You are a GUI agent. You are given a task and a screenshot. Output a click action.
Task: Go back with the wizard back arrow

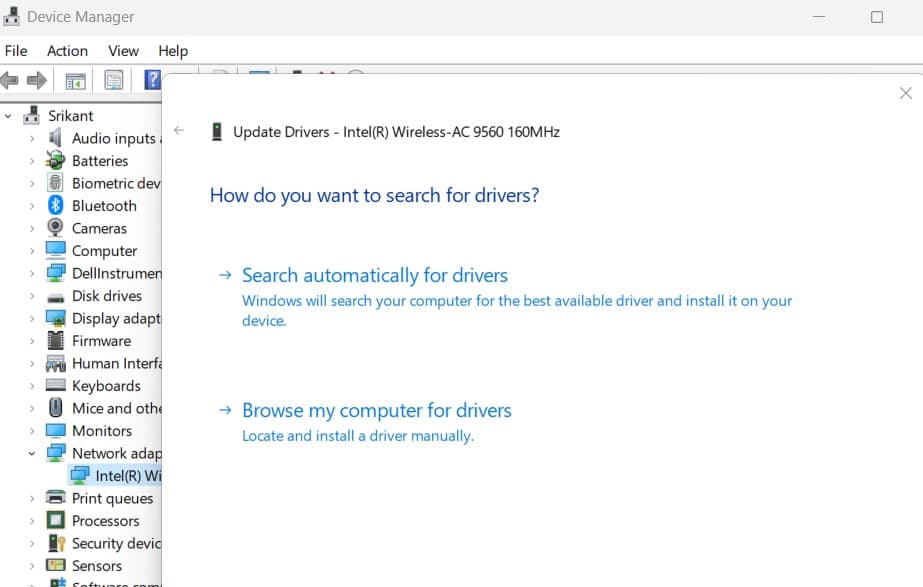click(179, 130)
